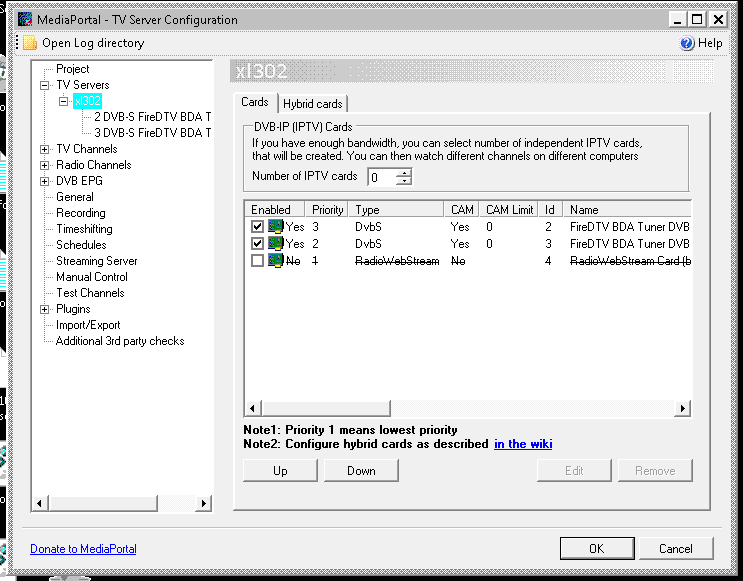Expand the Plugins tree node
Image resolution: width=743 pixels, height=581 pixels.
(x=45, y=309)
